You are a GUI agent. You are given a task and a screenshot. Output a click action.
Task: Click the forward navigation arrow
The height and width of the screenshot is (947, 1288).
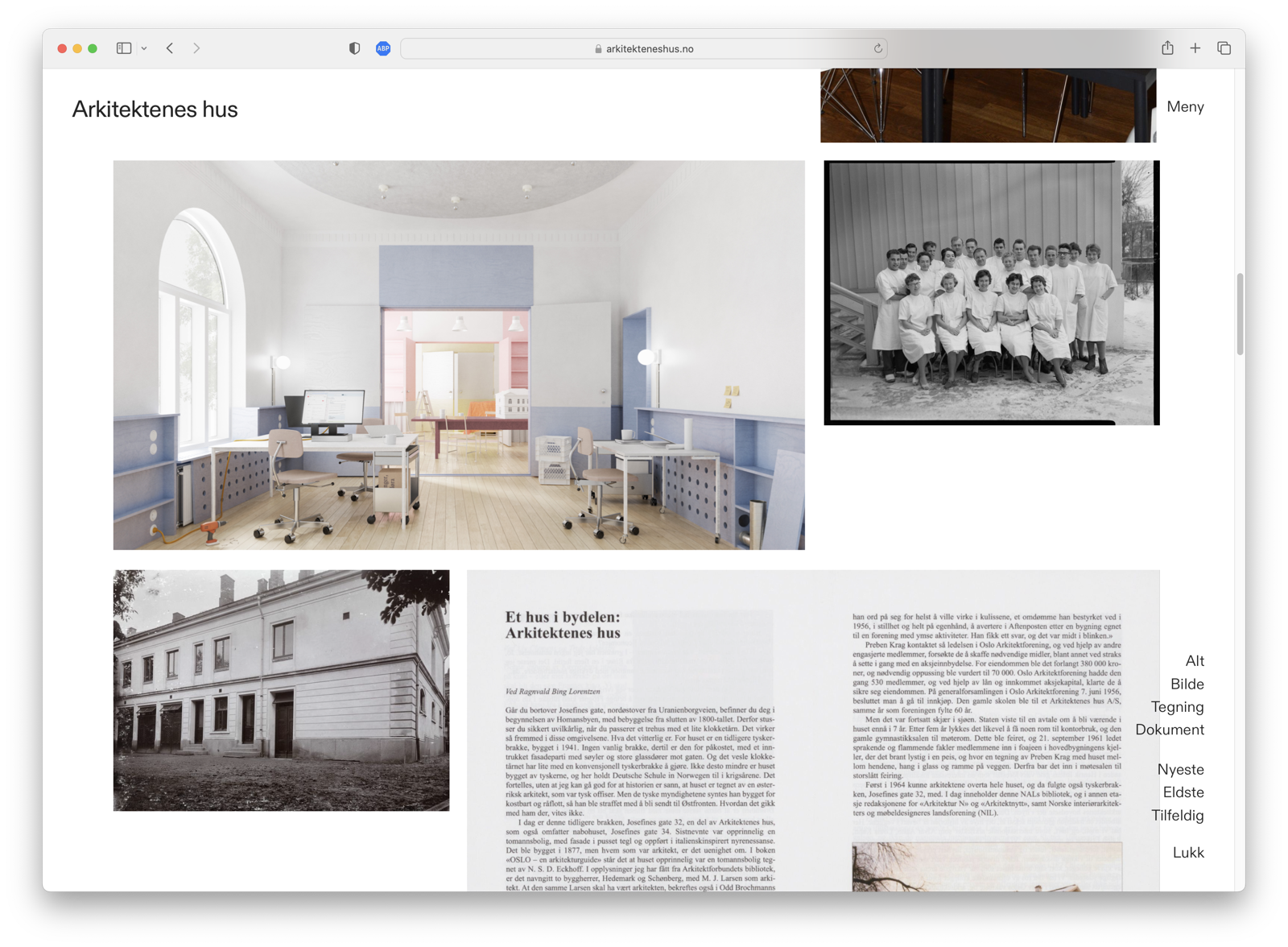[x=196, y=48]
